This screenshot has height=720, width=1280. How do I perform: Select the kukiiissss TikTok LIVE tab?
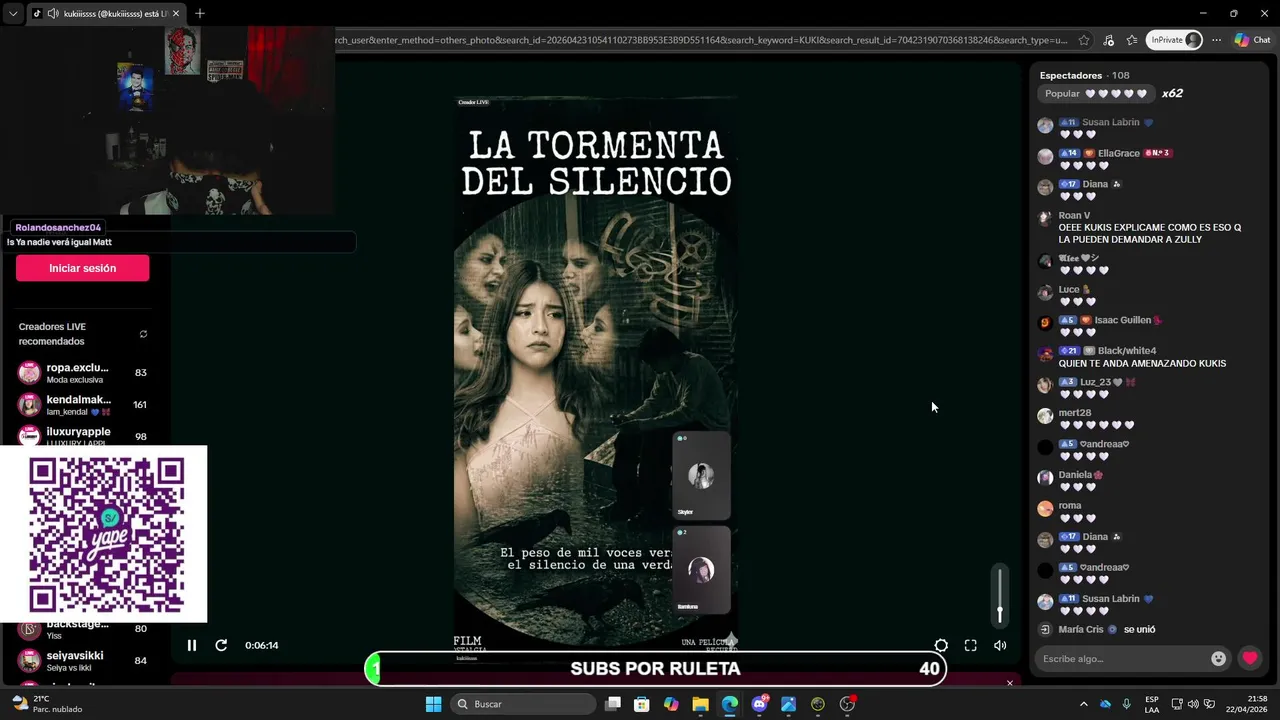pyautogui.click(x=105, y=13)
